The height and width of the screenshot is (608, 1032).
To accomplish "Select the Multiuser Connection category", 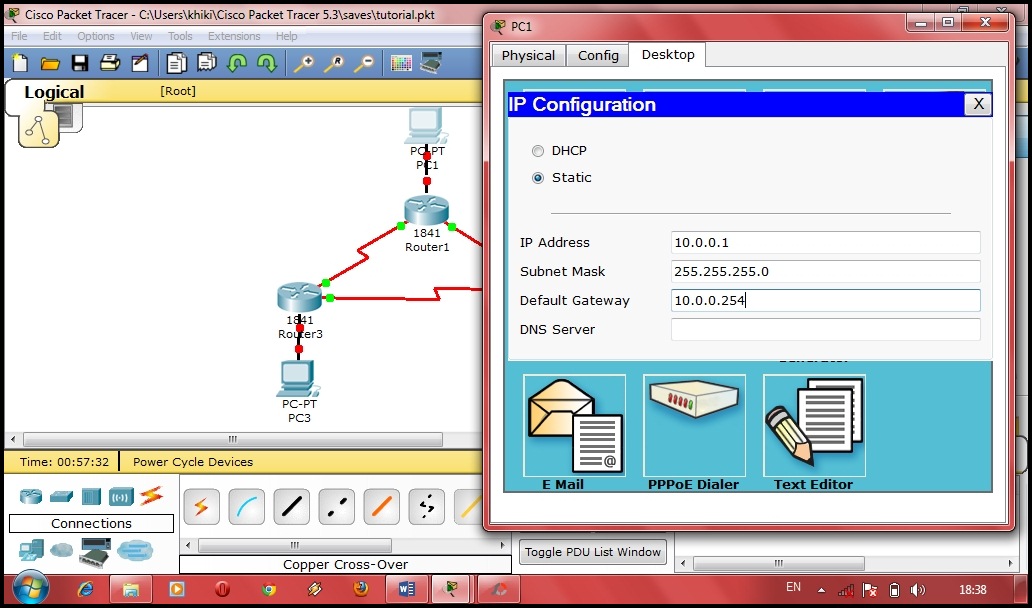I will point(135,550).
